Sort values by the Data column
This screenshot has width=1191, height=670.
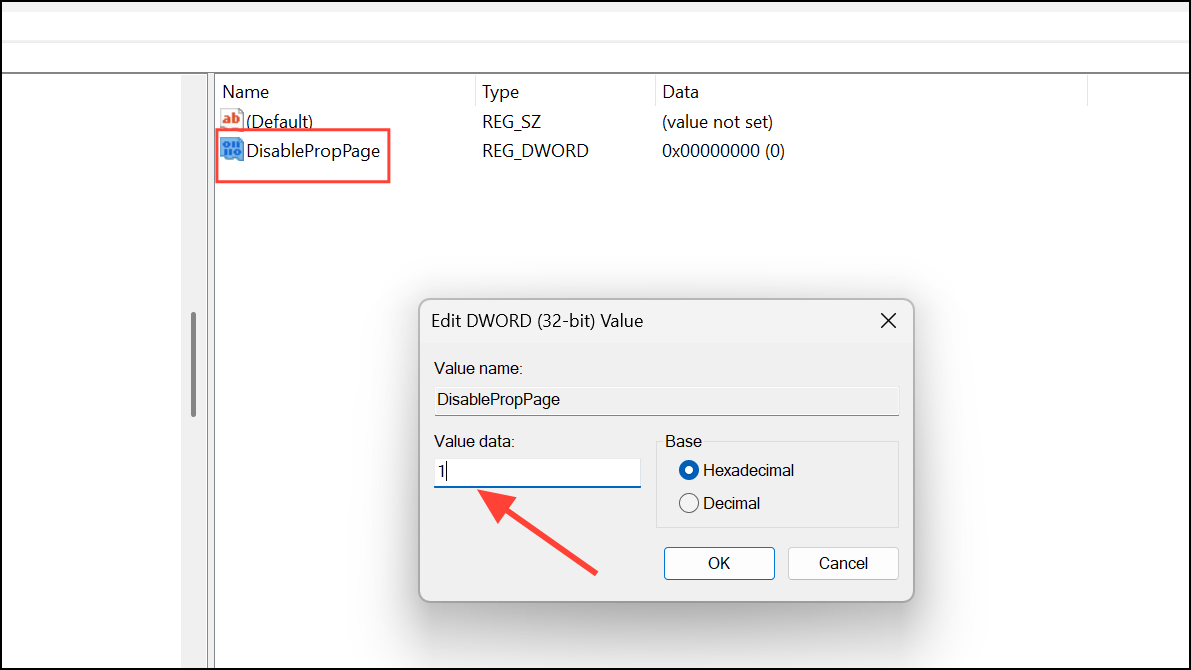pyautogui.click(x=679, y=91)
